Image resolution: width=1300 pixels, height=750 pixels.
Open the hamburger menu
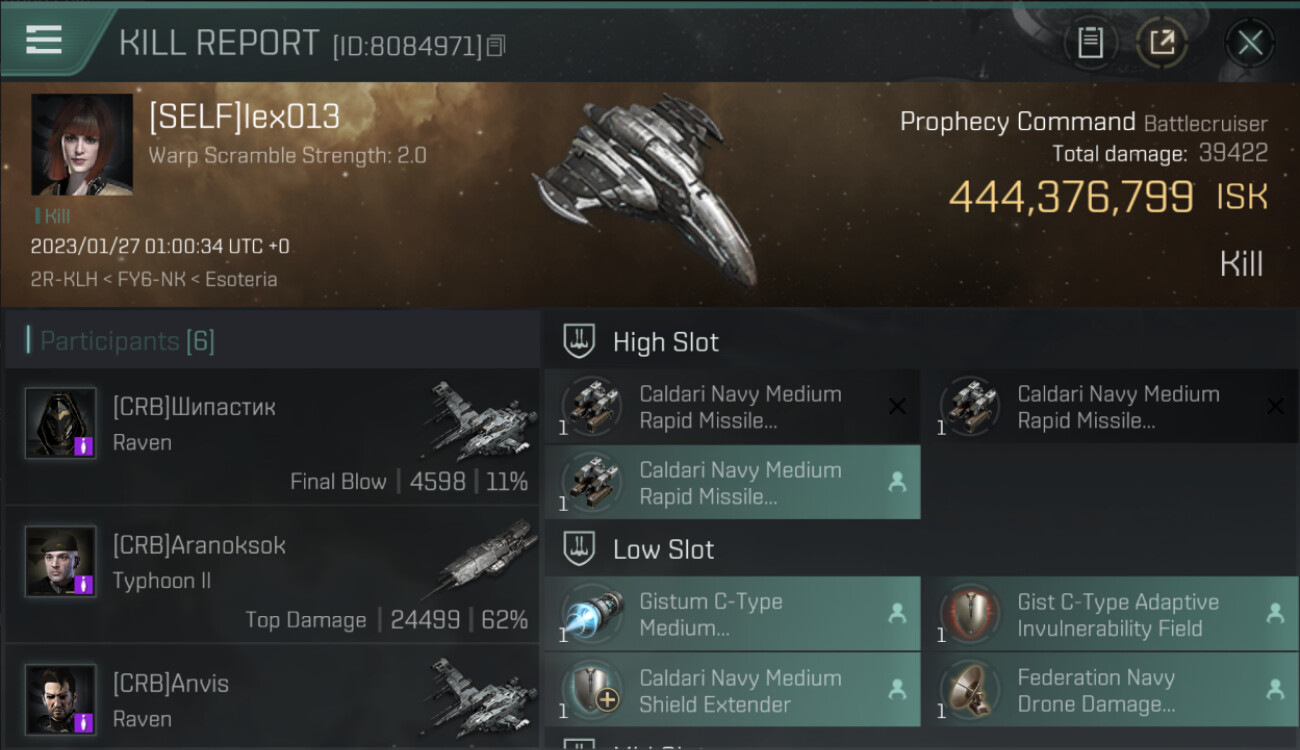[x=44, y=40]
